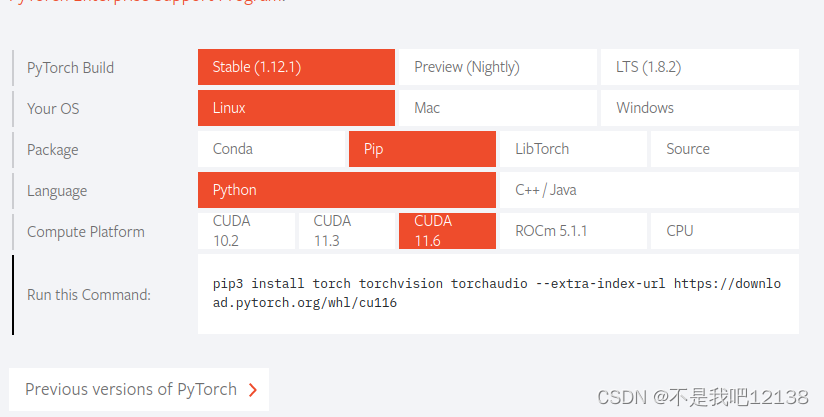This screenshot has width=824, height=417.
Task: Select CPU compute platform
Action: point(724,231)
